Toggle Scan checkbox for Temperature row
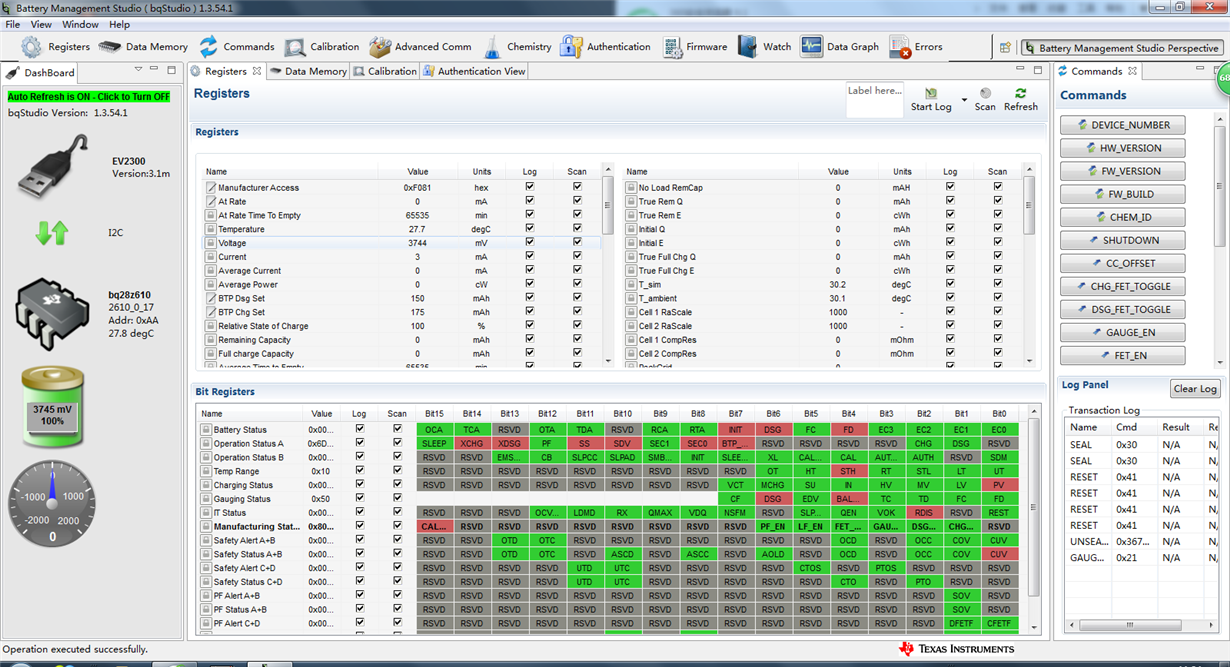Image resolution: width=1230 pixels, height=667 pixels. [577, 228]
